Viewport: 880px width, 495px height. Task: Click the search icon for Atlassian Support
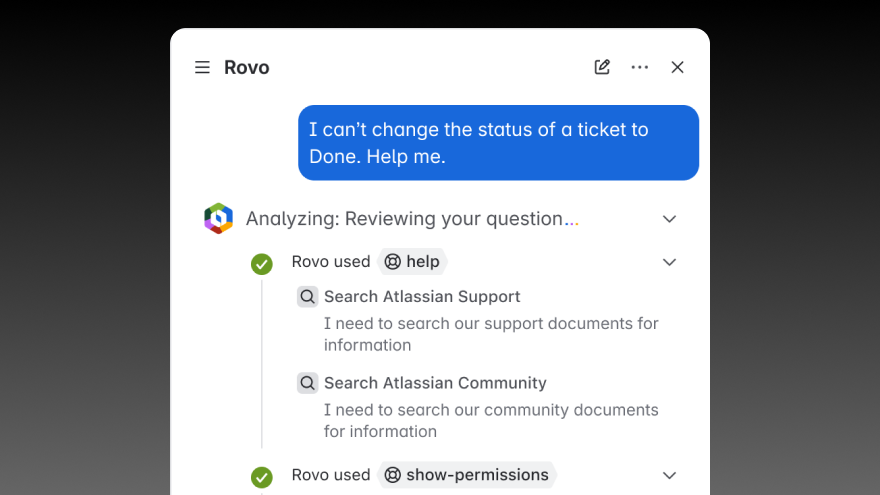(x=308, y=297)
